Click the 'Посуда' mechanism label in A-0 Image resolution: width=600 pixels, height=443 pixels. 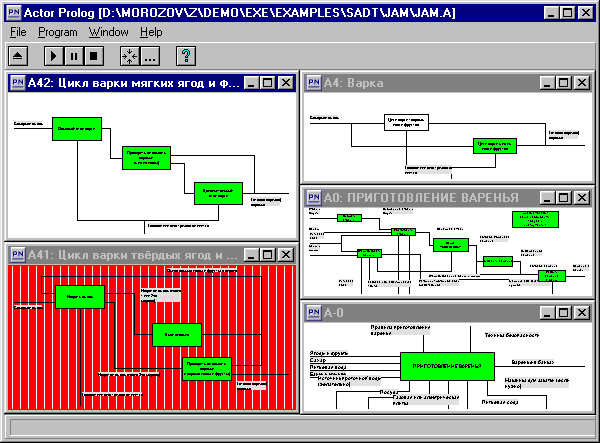(389, 392)
